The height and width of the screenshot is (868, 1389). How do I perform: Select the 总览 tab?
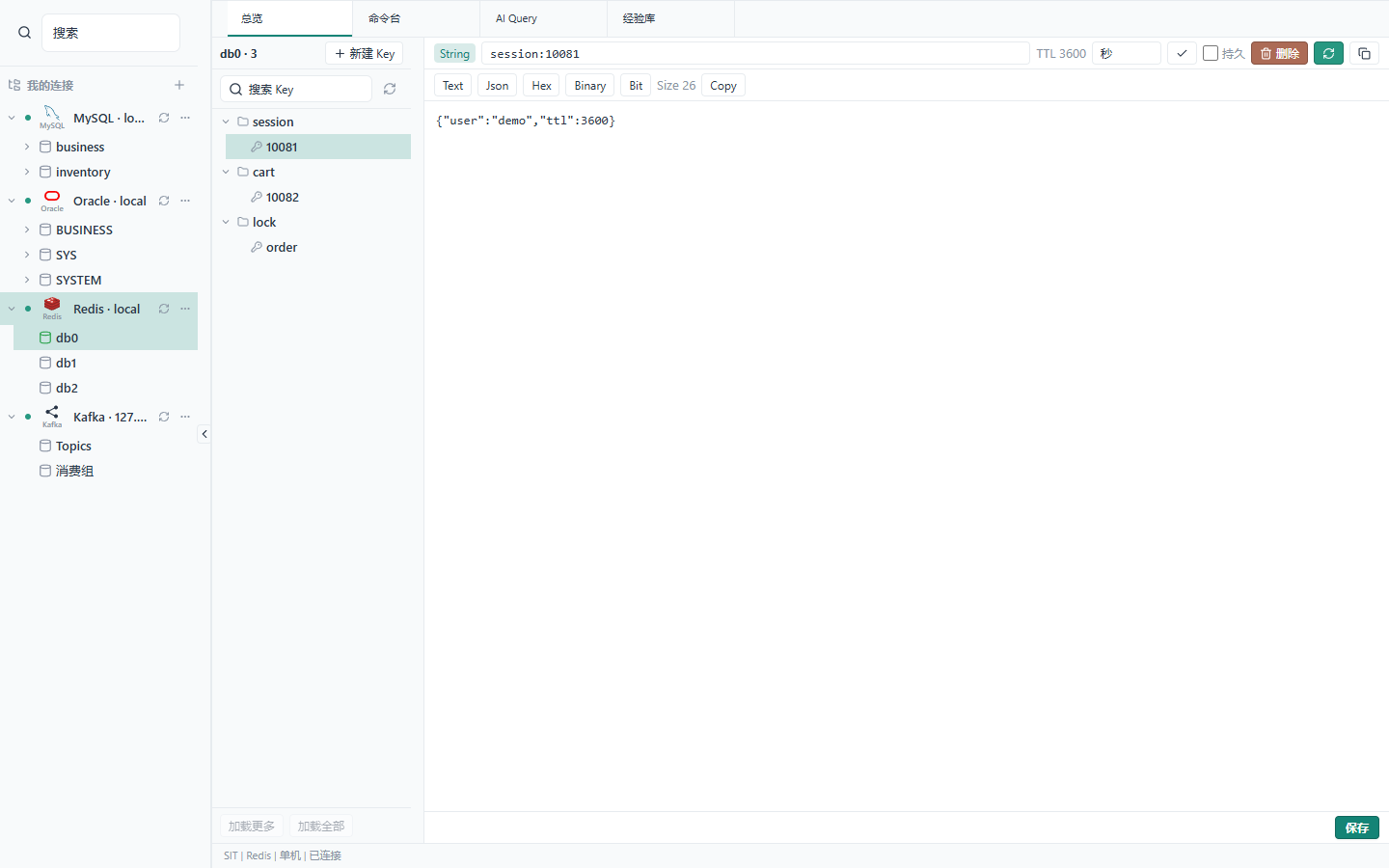pyautogui.click(x=289, y=18)
